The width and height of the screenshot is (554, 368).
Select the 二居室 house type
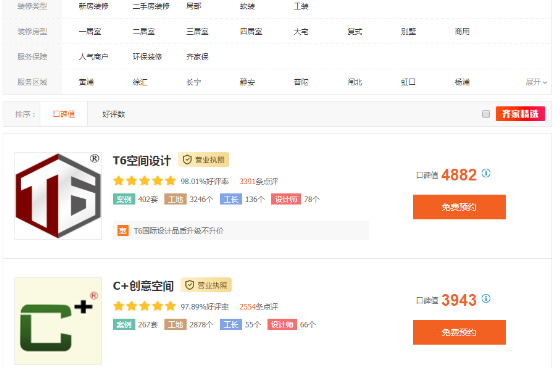143,31
